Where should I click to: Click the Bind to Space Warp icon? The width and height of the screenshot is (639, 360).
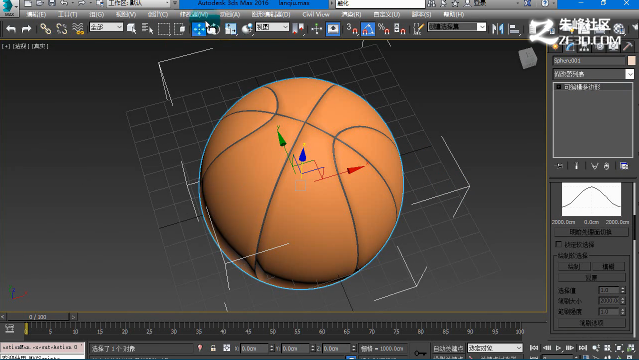[77, 29]
